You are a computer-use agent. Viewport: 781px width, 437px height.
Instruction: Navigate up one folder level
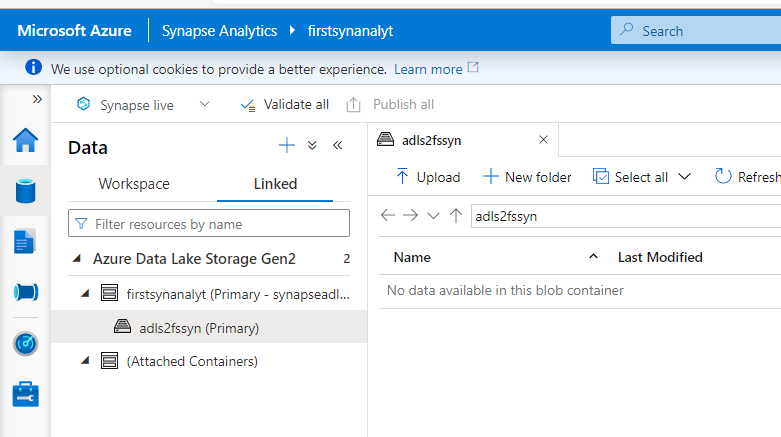(x=455, y=216)
